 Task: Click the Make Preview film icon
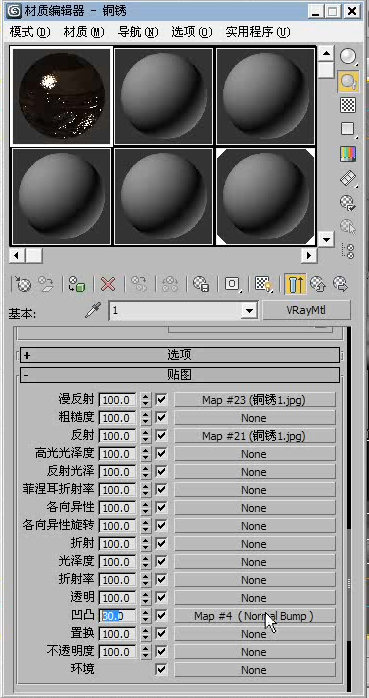click(348, 179)
